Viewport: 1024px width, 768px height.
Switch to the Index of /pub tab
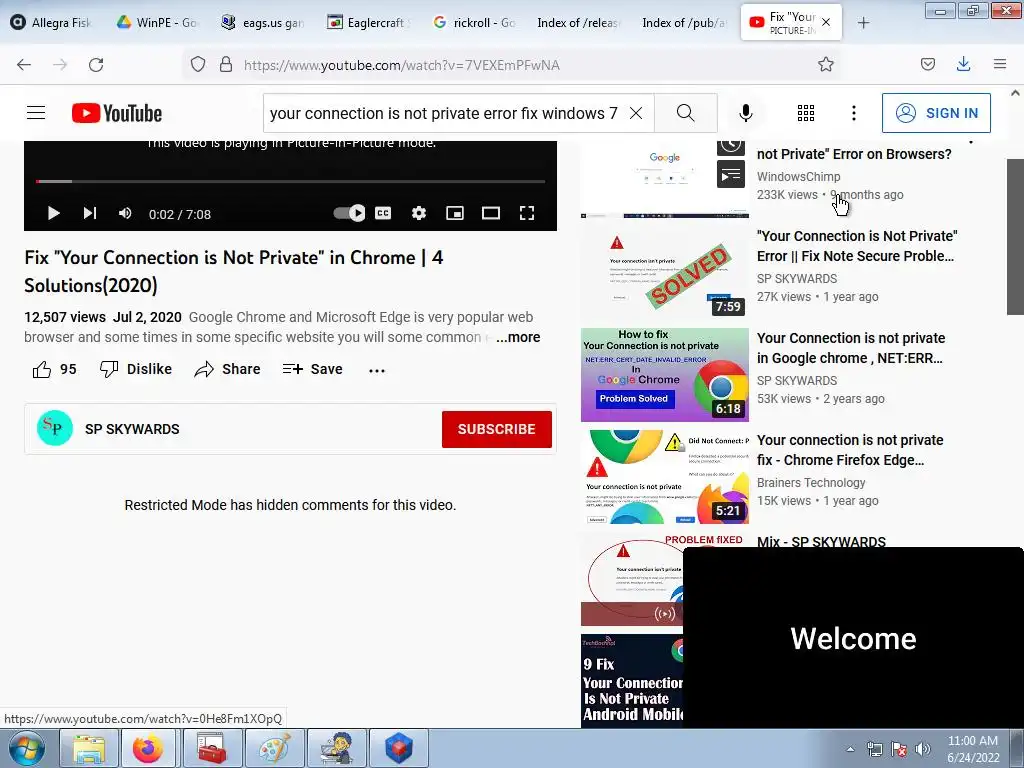(x=683, y=22)
